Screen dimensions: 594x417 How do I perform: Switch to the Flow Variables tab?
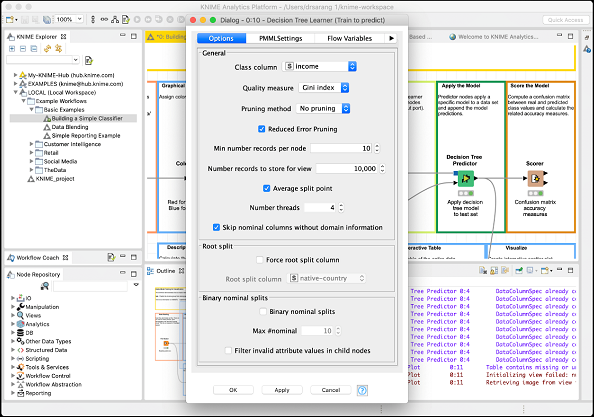349,38
